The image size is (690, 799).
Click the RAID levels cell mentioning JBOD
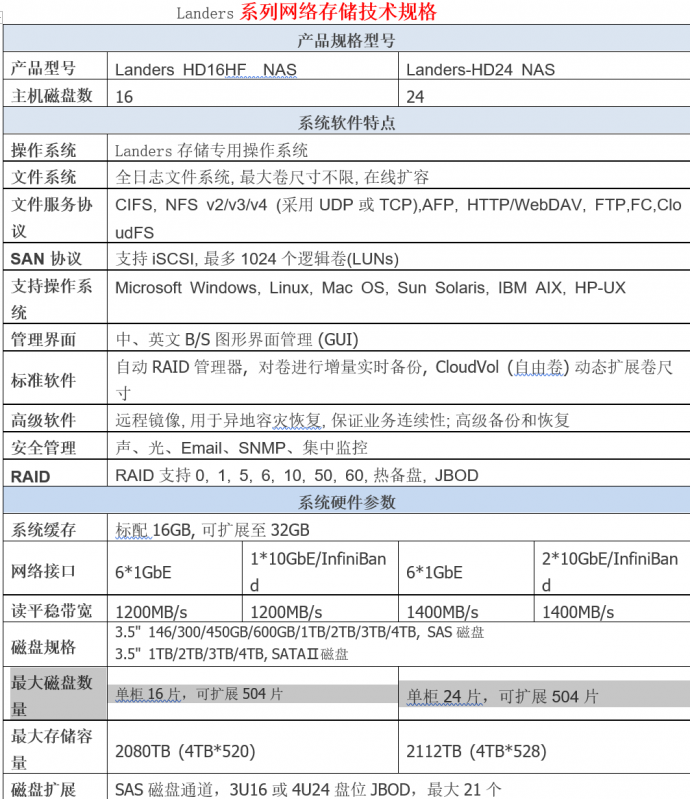(x=297, y=475)
